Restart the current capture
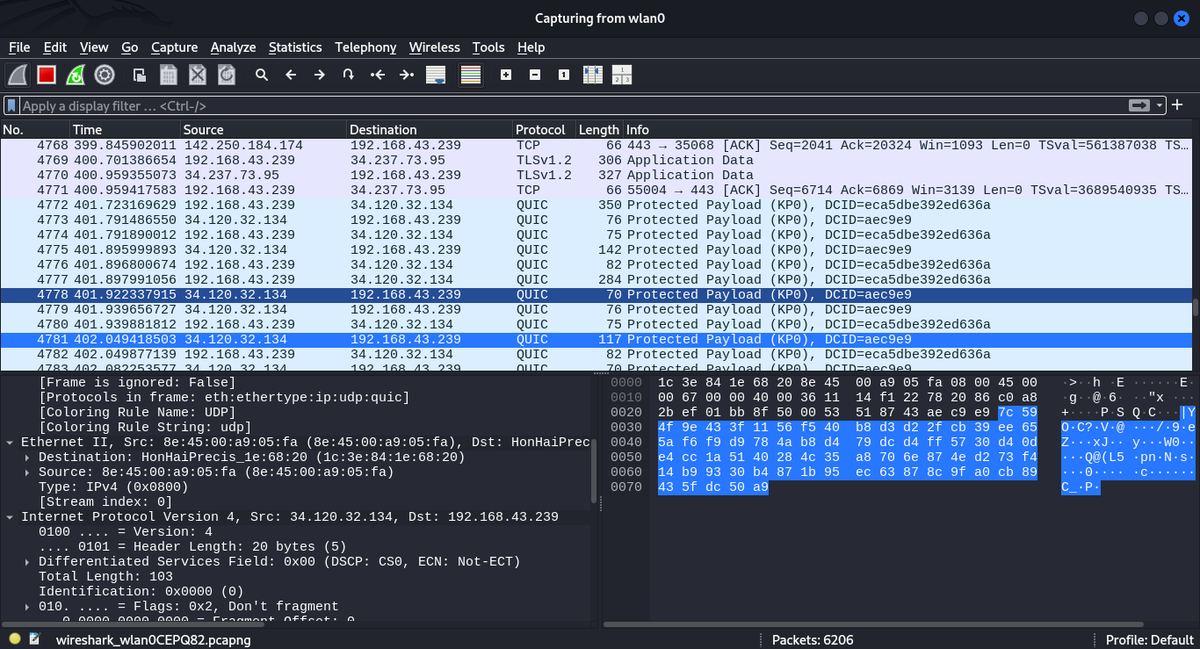 75,75
